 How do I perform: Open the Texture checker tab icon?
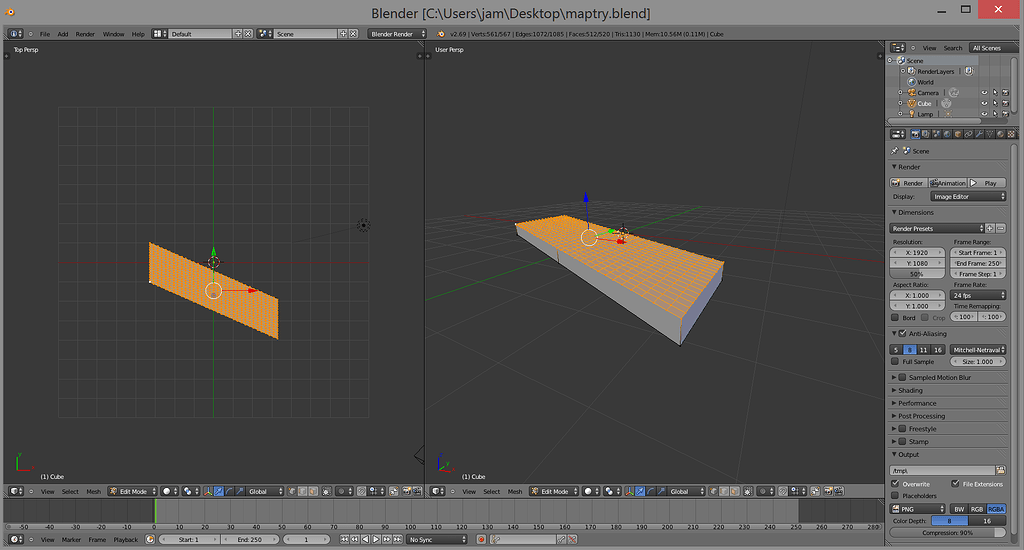click(x=1011, y=134)
